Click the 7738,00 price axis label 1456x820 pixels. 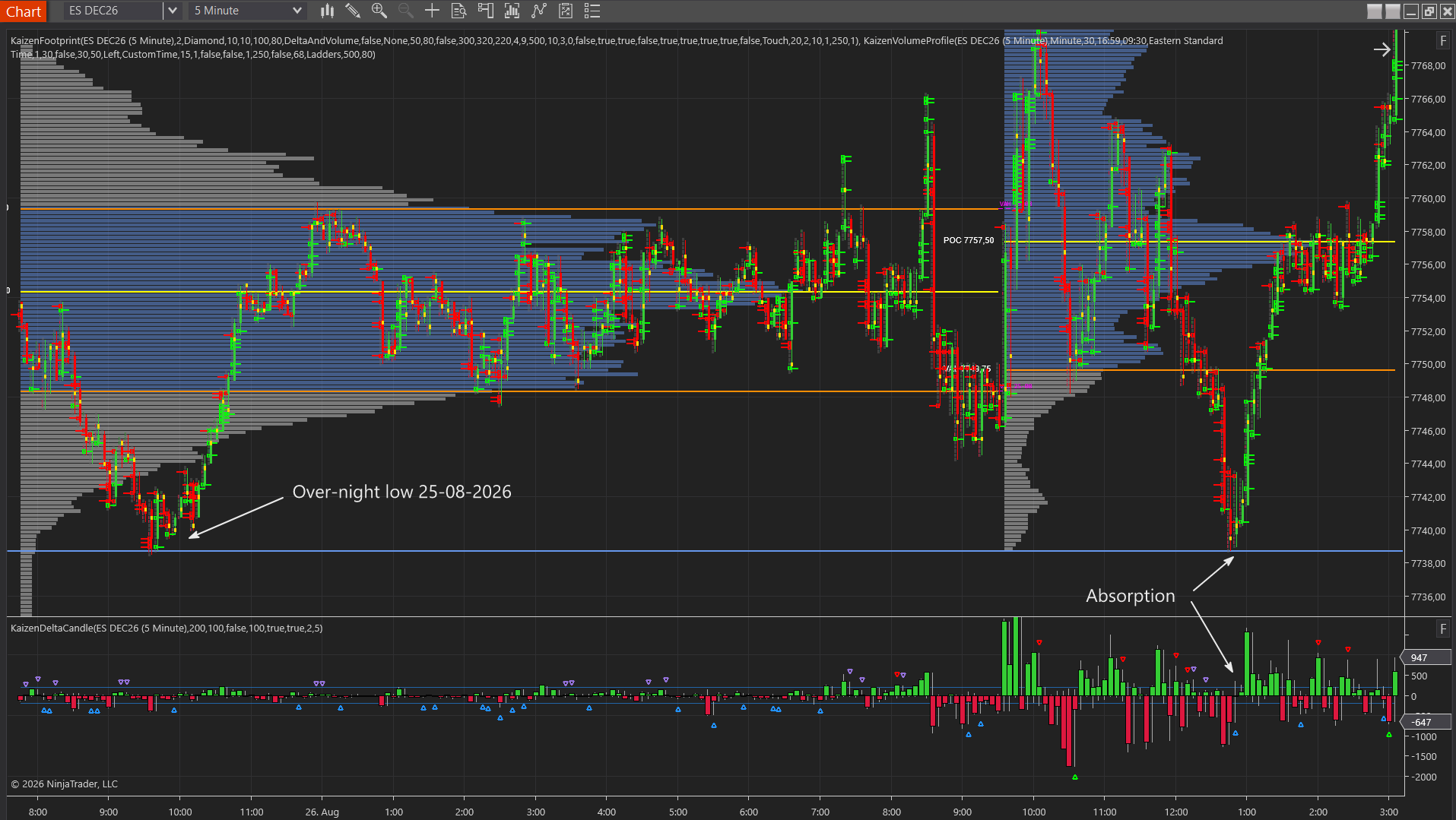coord(1428,563)
